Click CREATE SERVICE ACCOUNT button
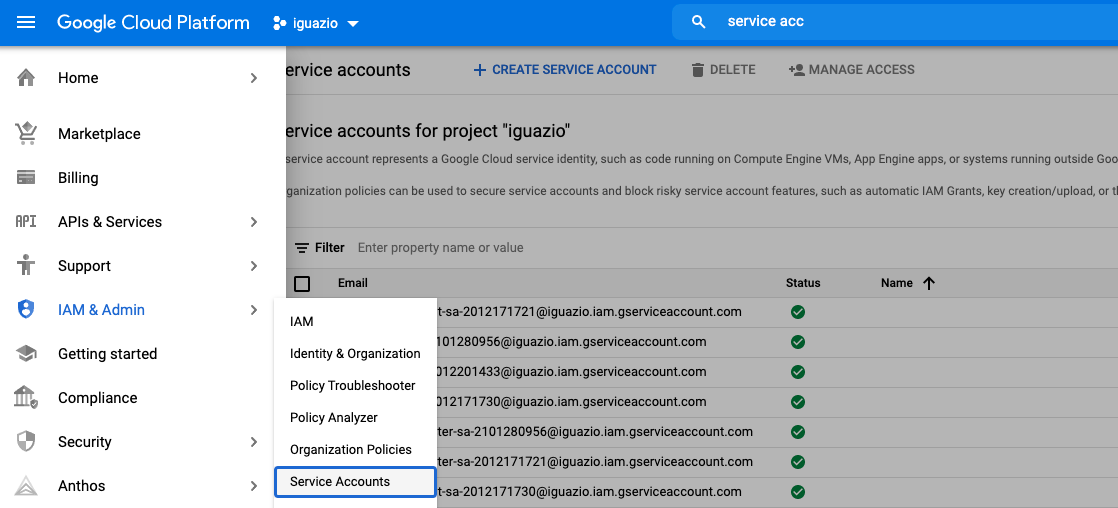This screenshot has height=508, width=1118. pyautogui.click(x=565, y=70)
